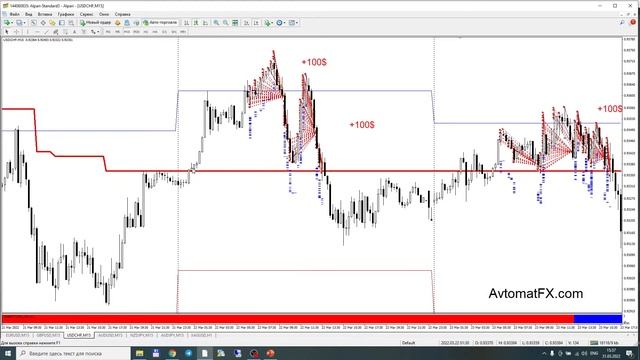Draw a horizontal line
This screenshot has height=360, width=640.
(37, 31)
